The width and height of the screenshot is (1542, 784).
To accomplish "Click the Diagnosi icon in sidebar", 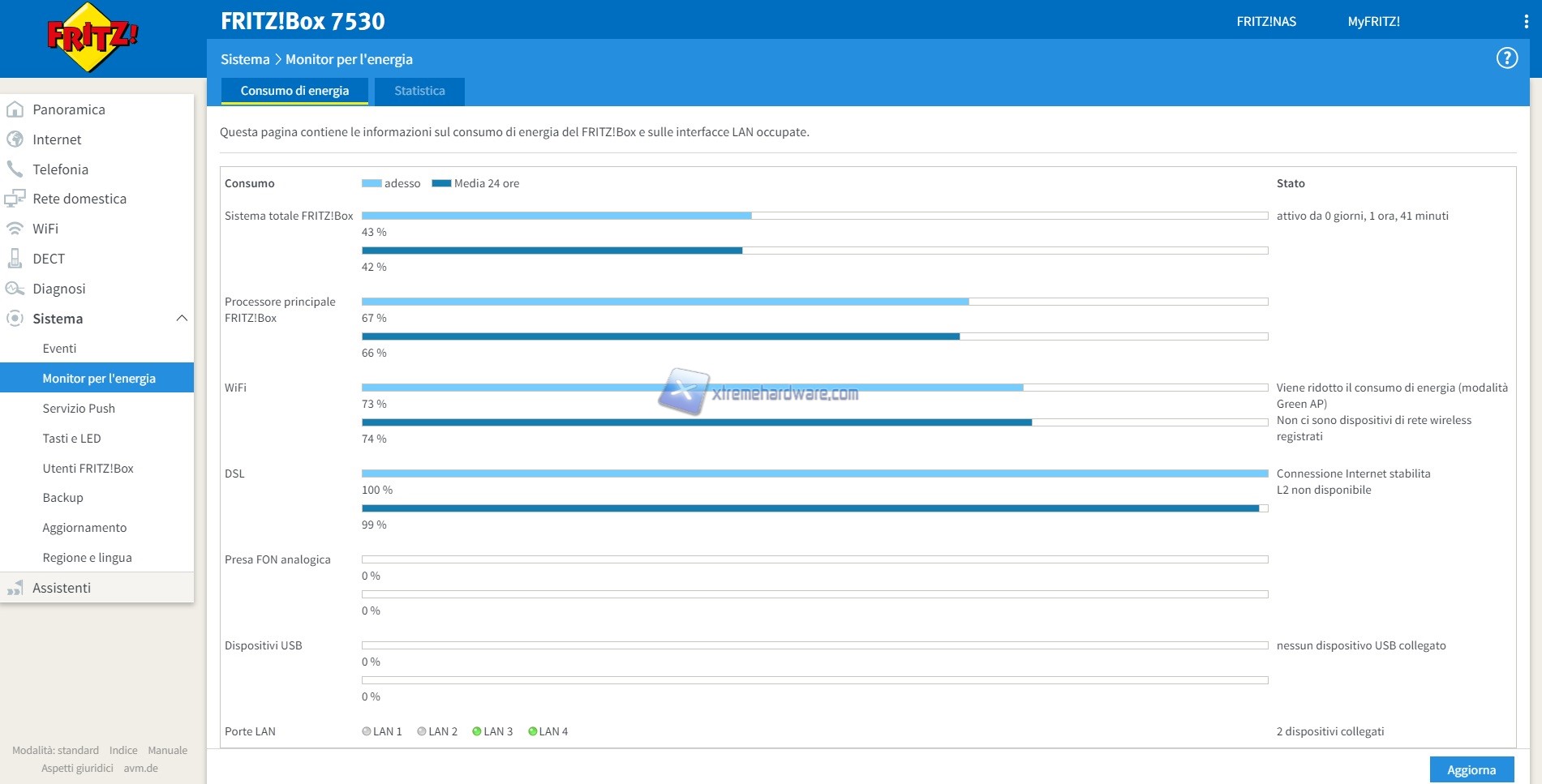I will coord(15,289).
